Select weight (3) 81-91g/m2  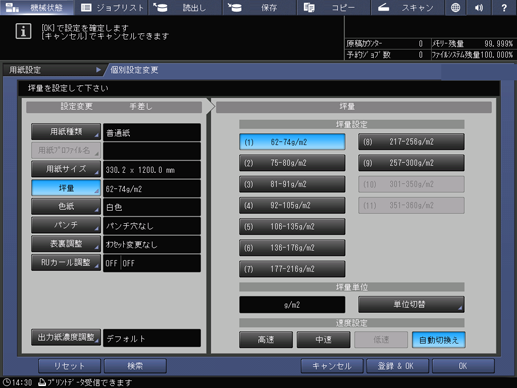pyautogui.click(x=292, y=184)
